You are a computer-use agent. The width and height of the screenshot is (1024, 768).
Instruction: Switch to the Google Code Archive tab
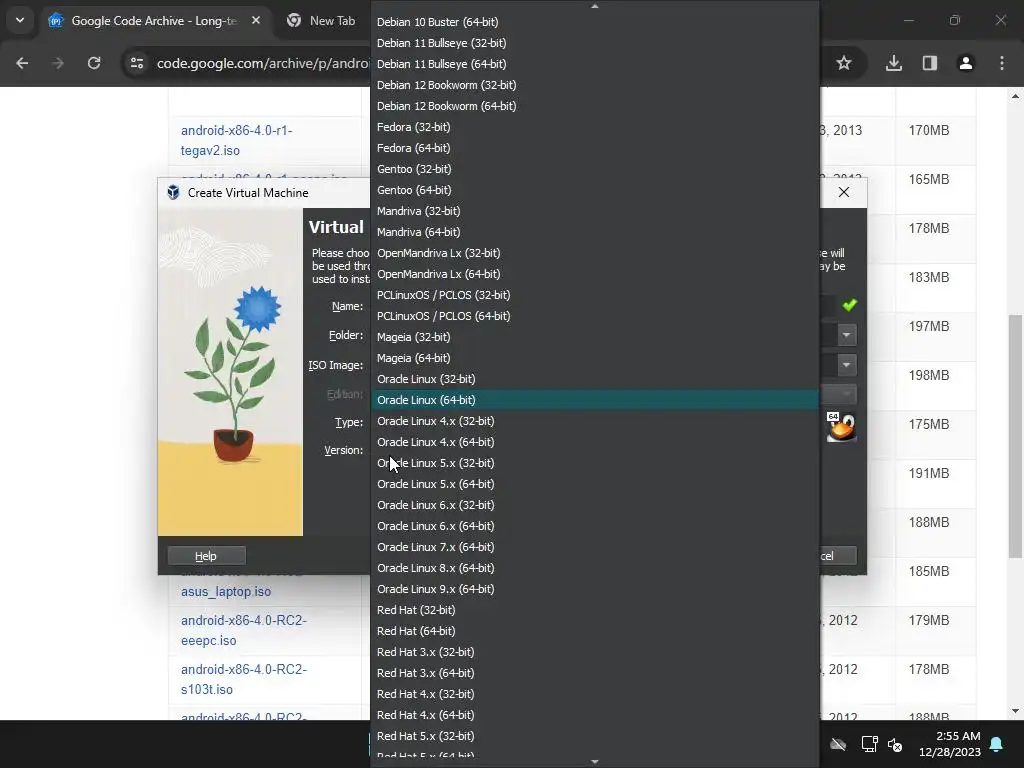click(x=153, y=20)
